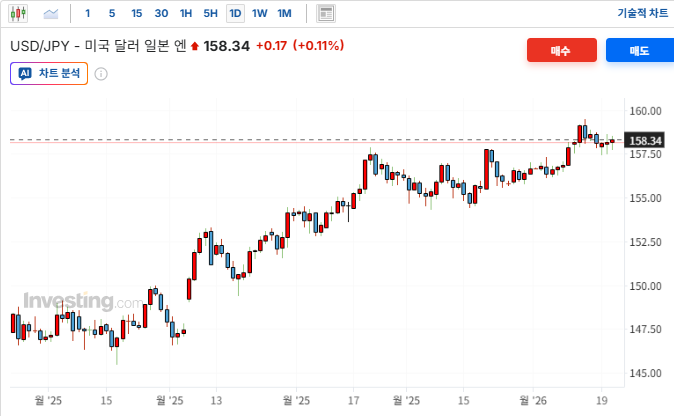Click the +0.17 price change value
Image resolution: width=674 pixels, height=416 pixels.
point(271,46)
